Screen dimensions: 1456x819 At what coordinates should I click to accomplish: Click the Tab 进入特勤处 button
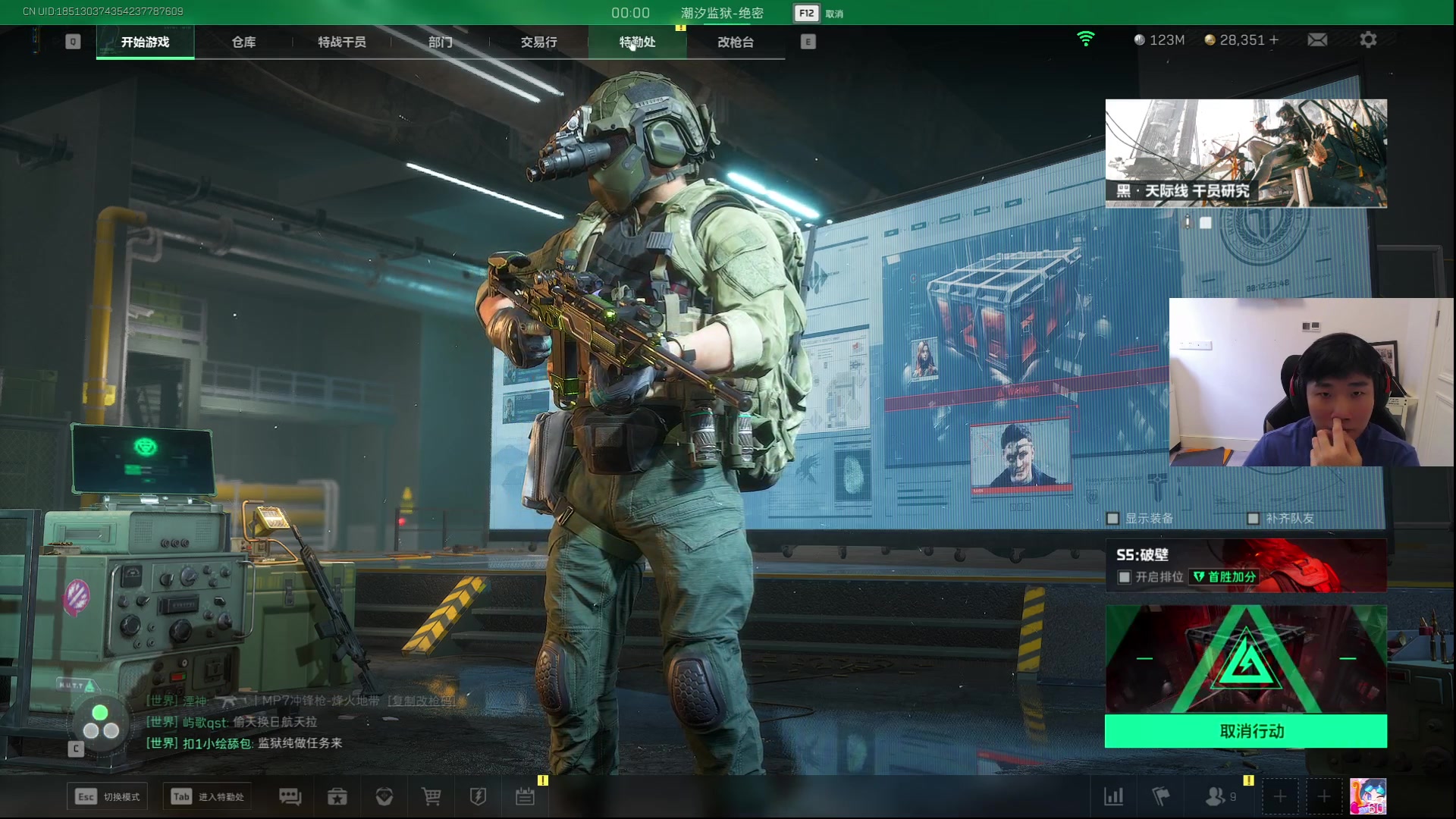pos(206,796)
